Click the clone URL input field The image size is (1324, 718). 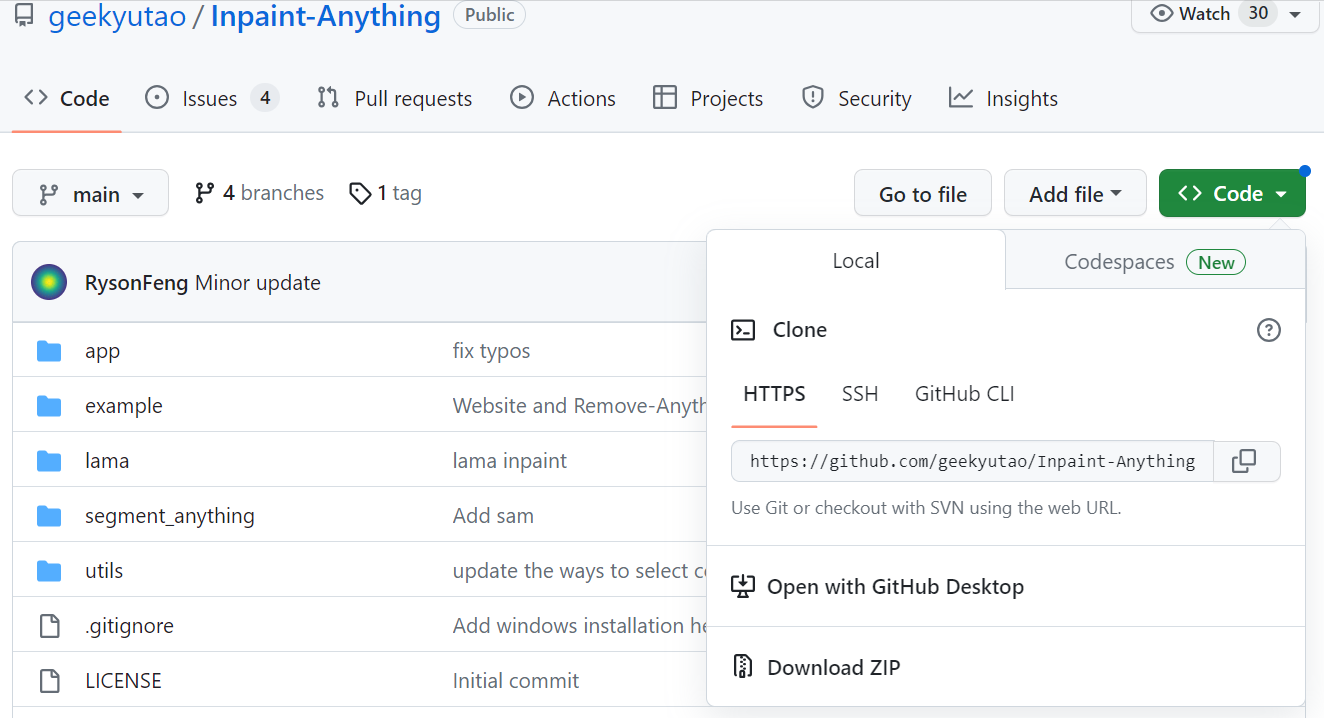(972, 461)
